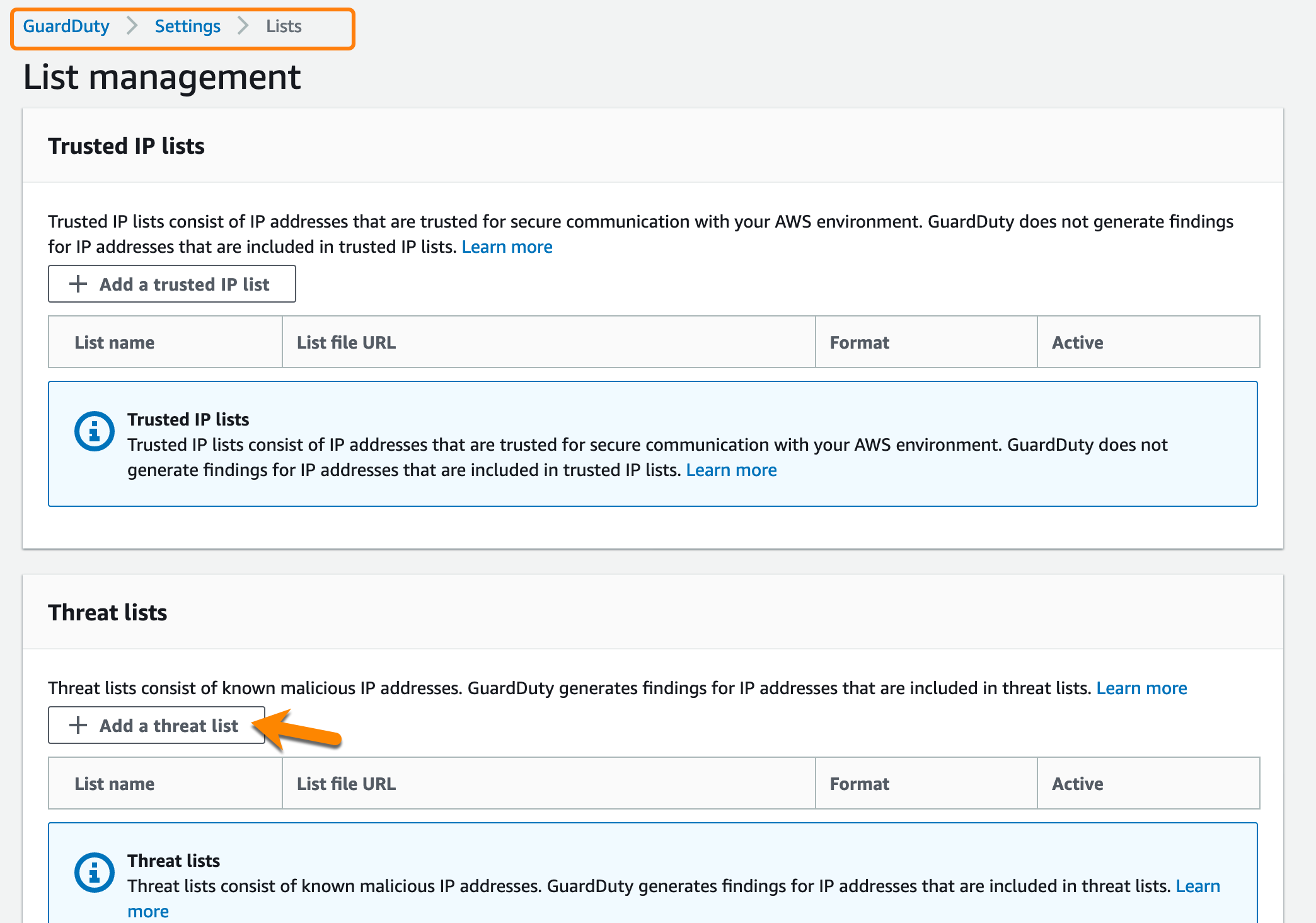Click info icon in Trusted IP lists box
1316x923 pixels.
(x=95, y=432)
